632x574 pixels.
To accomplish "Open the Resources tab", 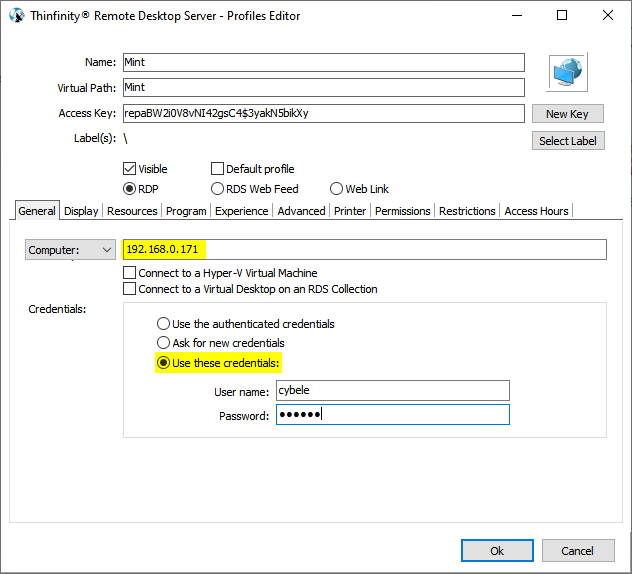I will 132,211.
